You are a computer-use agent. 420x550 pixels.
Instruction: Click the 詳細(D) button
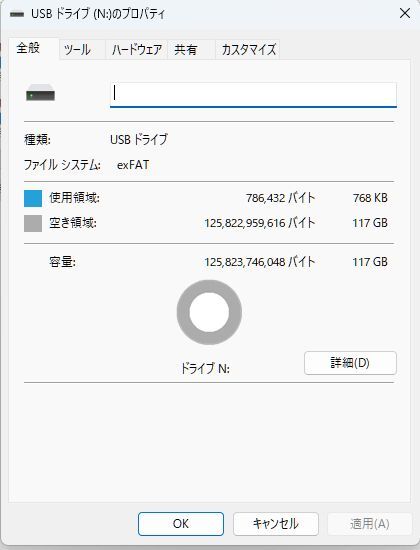click(350, 363)
